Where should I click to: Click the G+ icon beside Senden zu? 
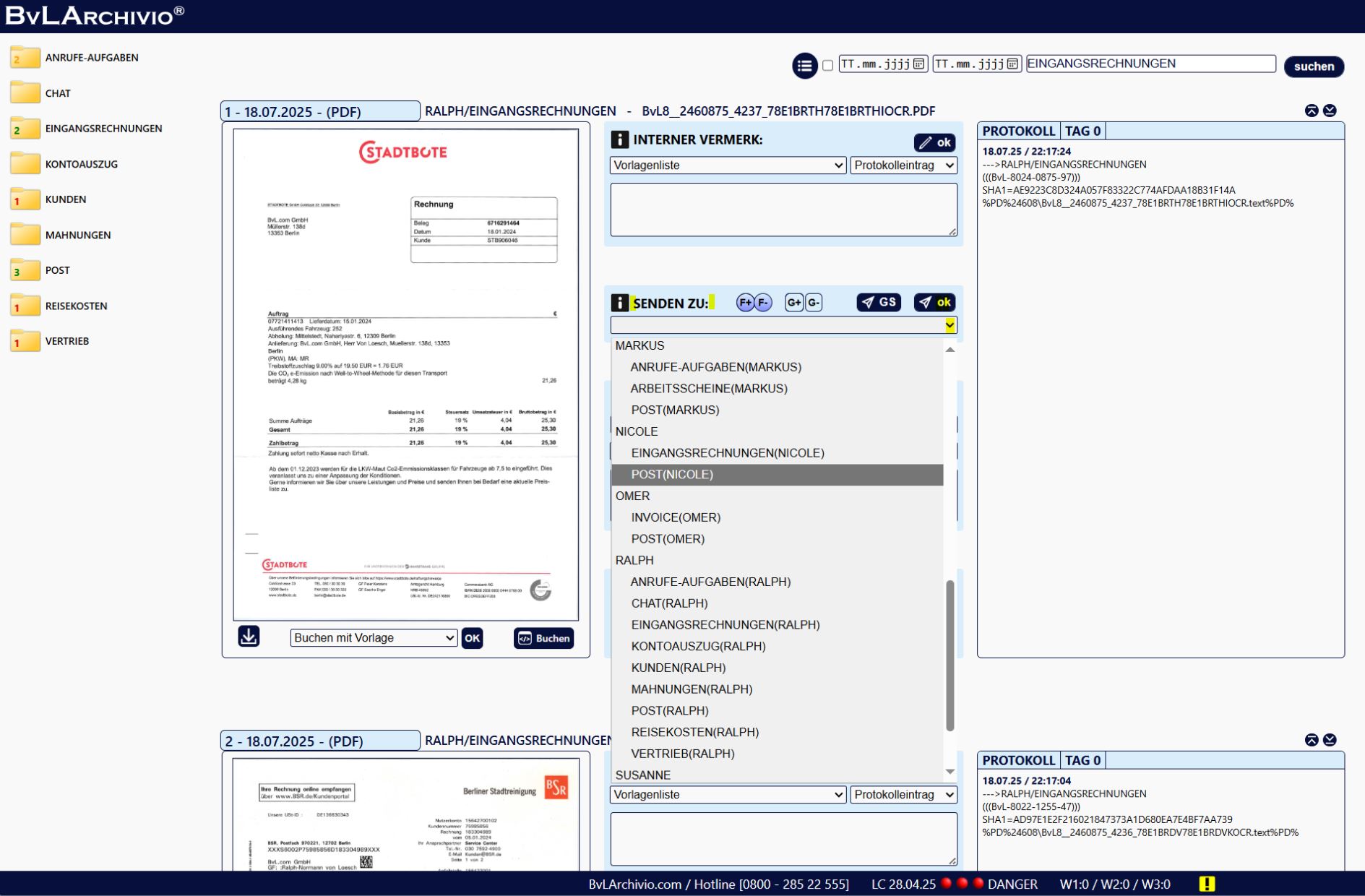pos(794,303)
